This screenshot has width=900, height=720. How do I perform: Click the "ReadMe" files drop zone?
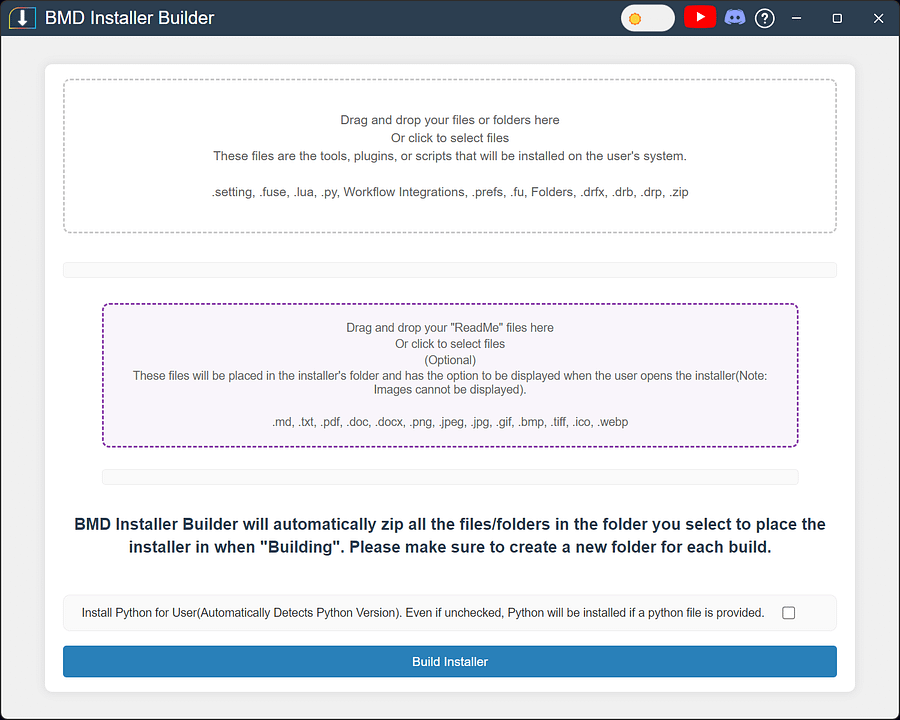(450, 375)
